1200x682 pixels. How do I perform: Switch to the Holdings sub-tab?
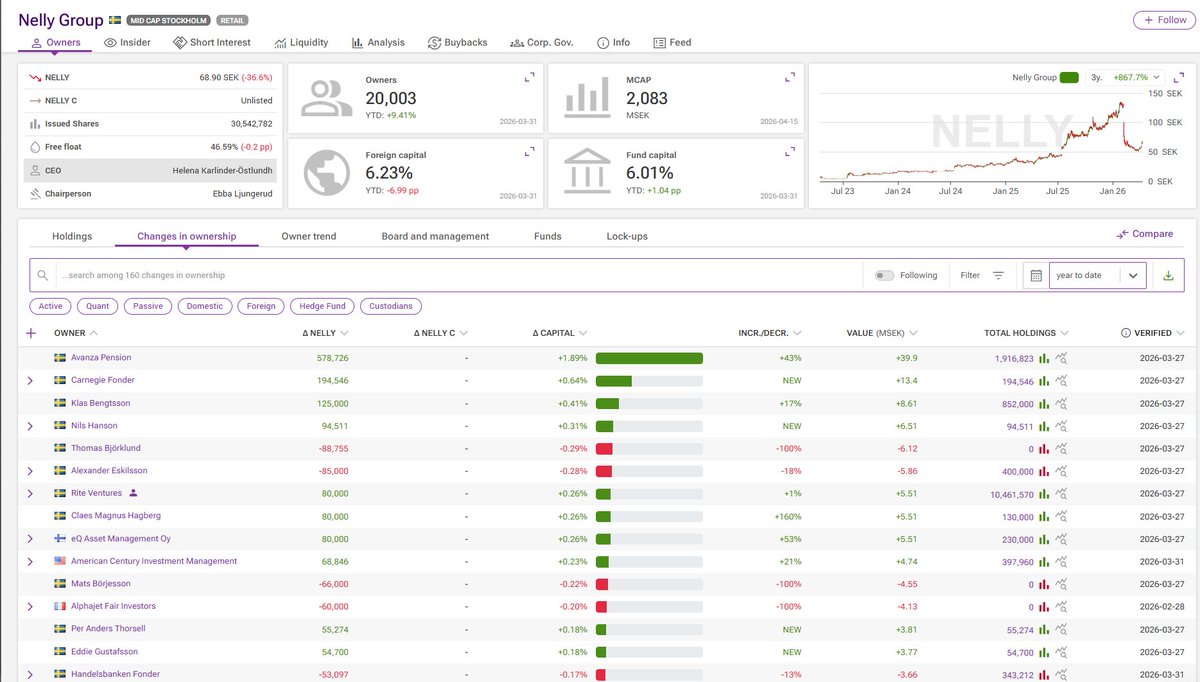(x=72, y=236)
